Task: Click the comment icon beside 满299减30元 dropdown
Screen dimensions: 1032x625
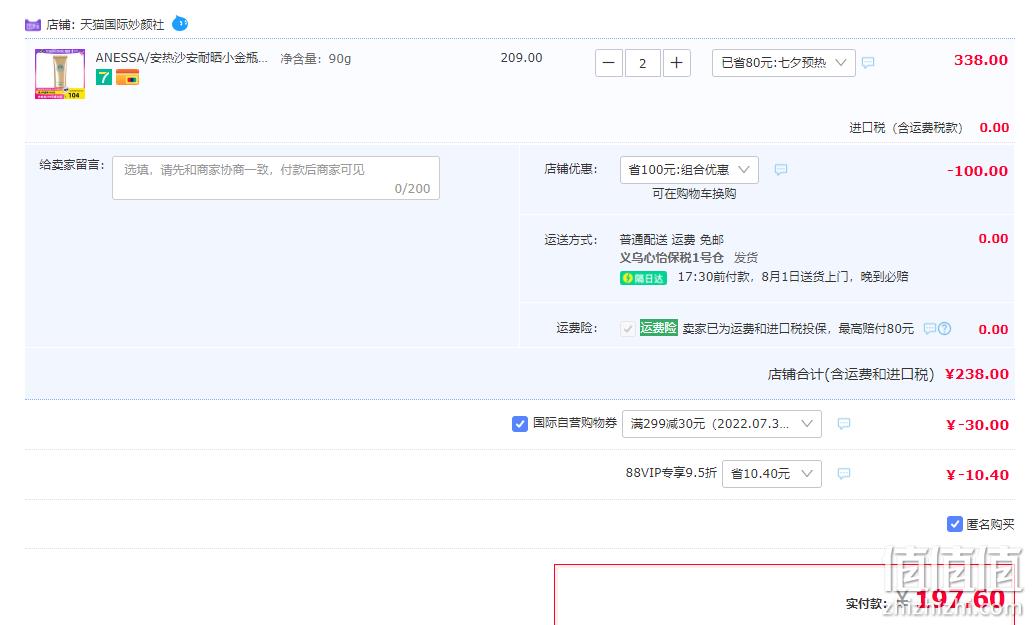Action: click(844, 424)
